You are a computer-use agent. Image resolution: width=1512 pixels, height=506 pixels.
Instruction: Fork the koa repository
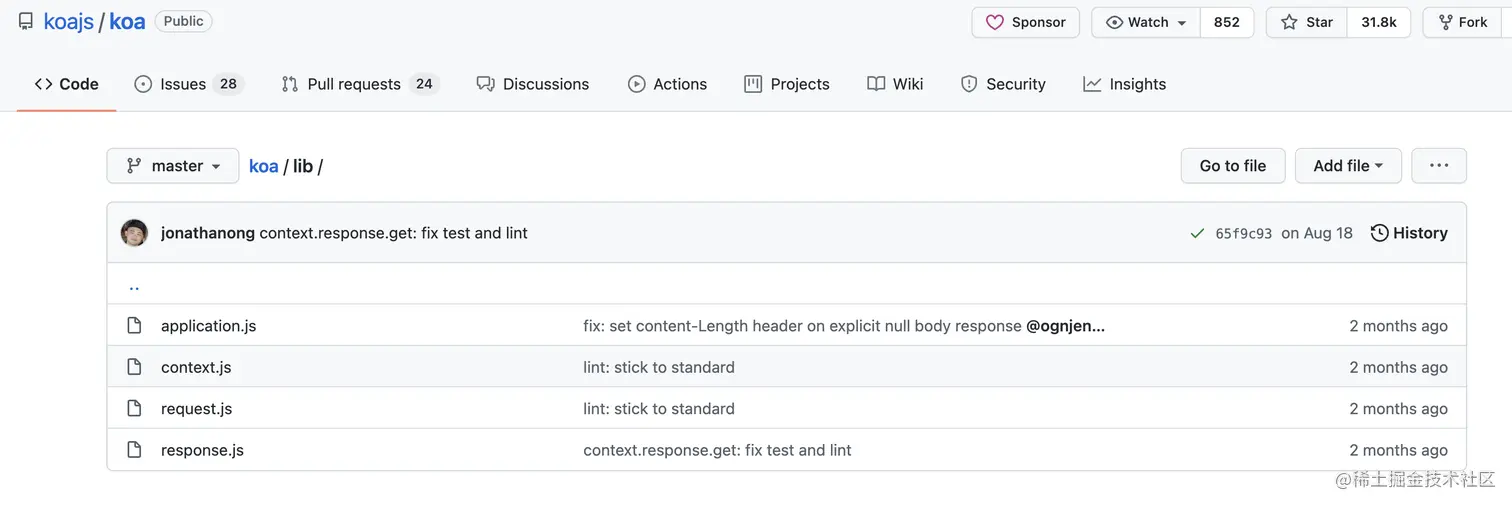(1462, 22)
